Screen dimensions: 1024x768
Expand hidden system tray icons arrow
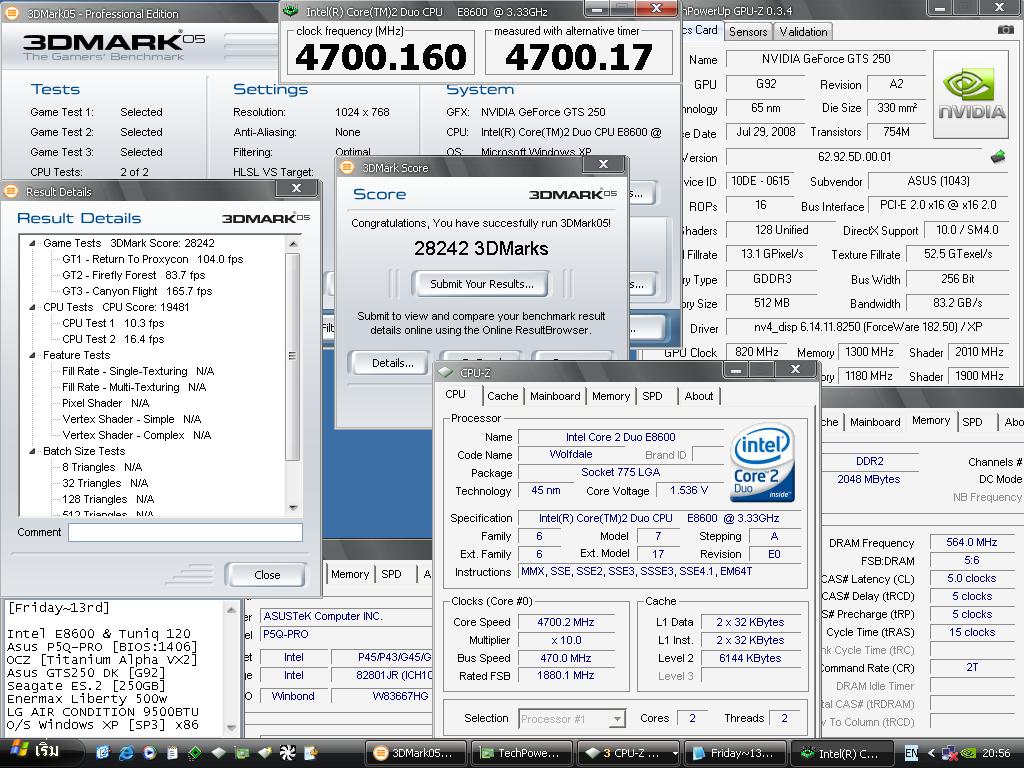(x=931, y=753)
